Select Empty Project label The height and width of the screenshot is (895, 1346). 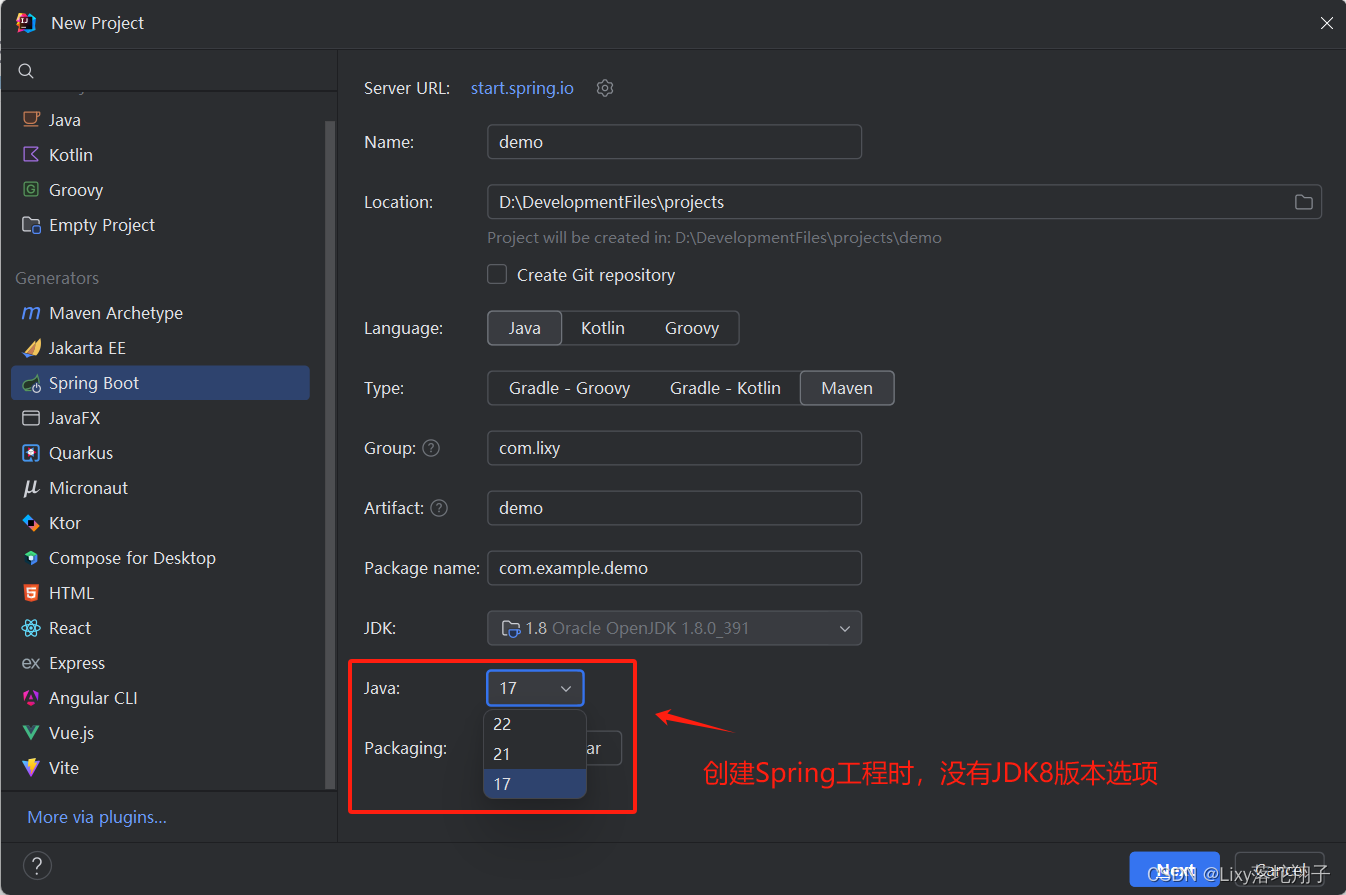tap(102, 225)
